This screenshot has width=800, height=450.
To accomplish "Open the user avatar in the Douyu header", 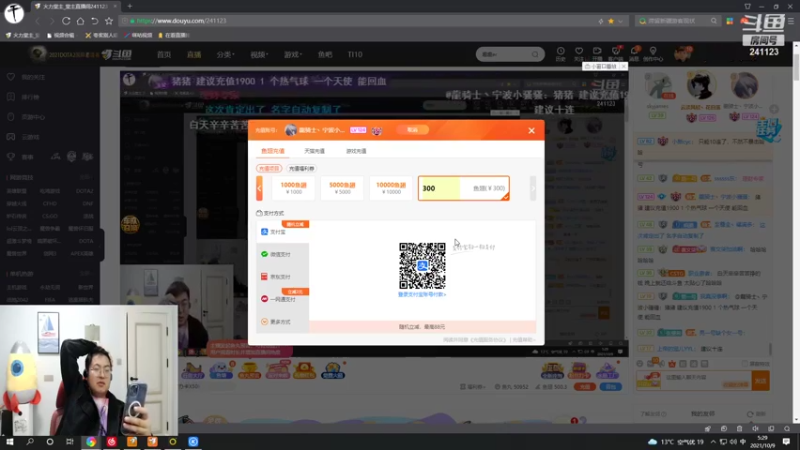I will click(x=682, y=54).
